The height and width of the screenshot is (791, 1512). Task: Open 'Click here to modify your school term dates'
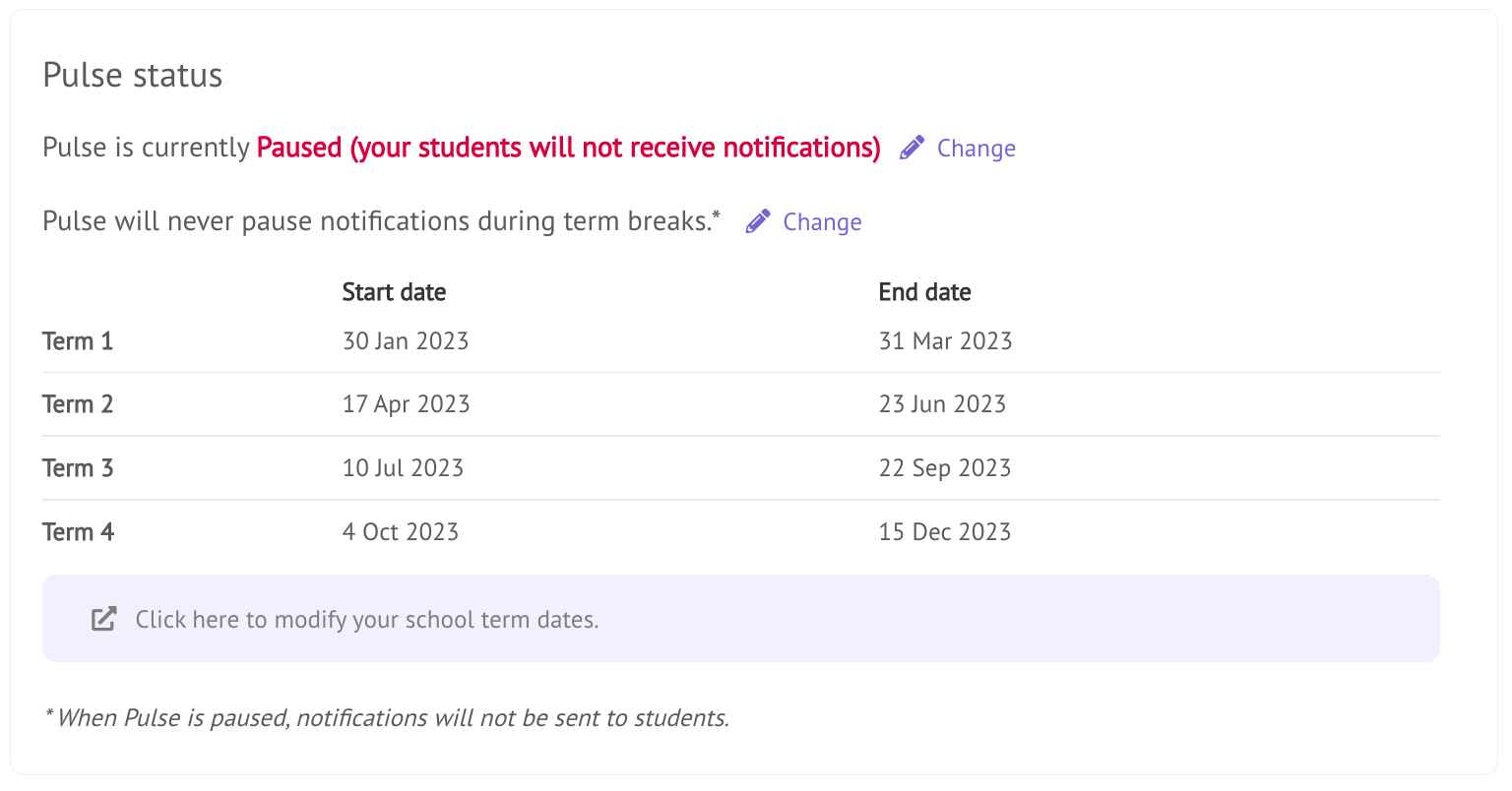366,620
